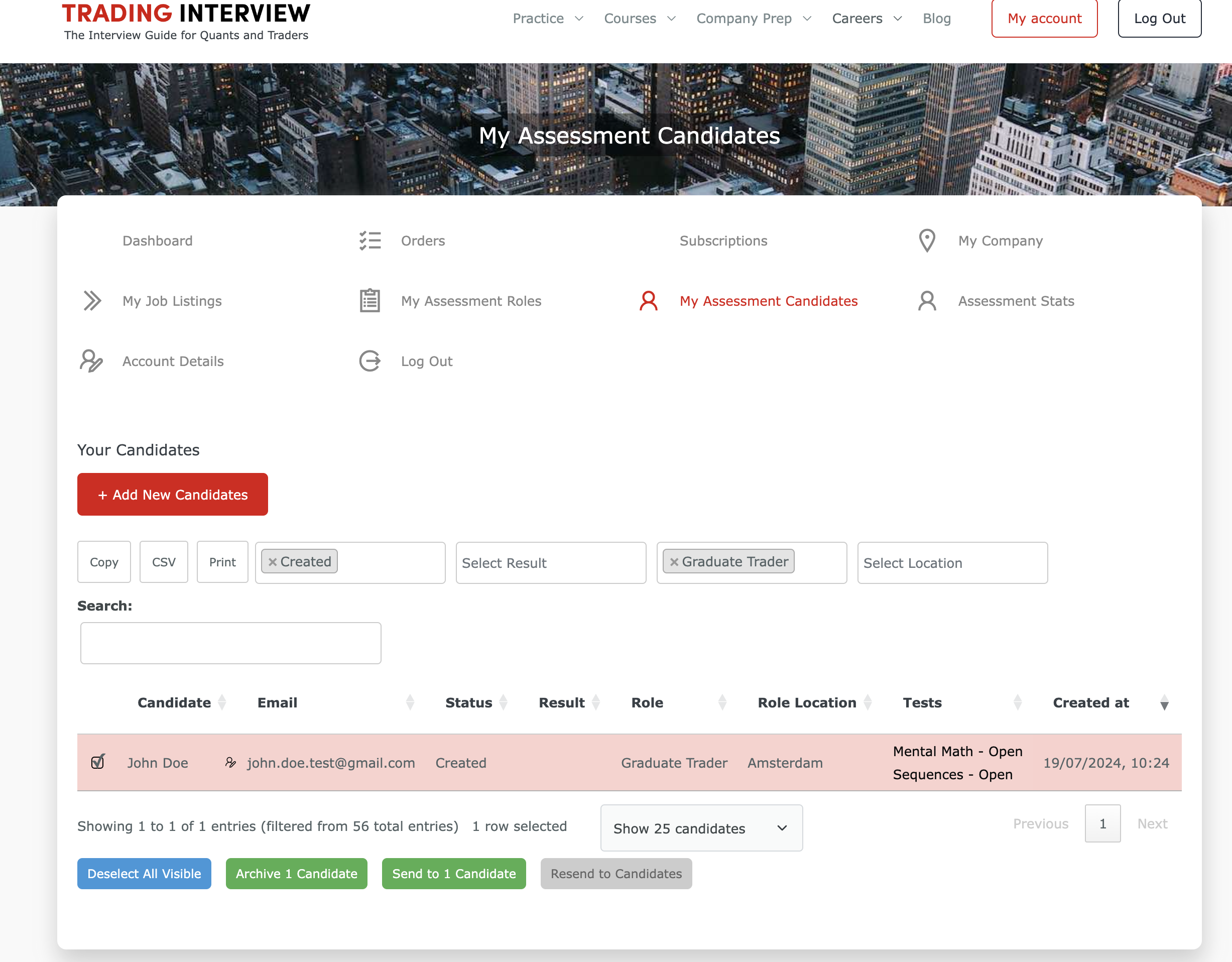Click the My Job Listings double-chevron icon
This screenshot has width=1232, height=962.
coord(92,301)
